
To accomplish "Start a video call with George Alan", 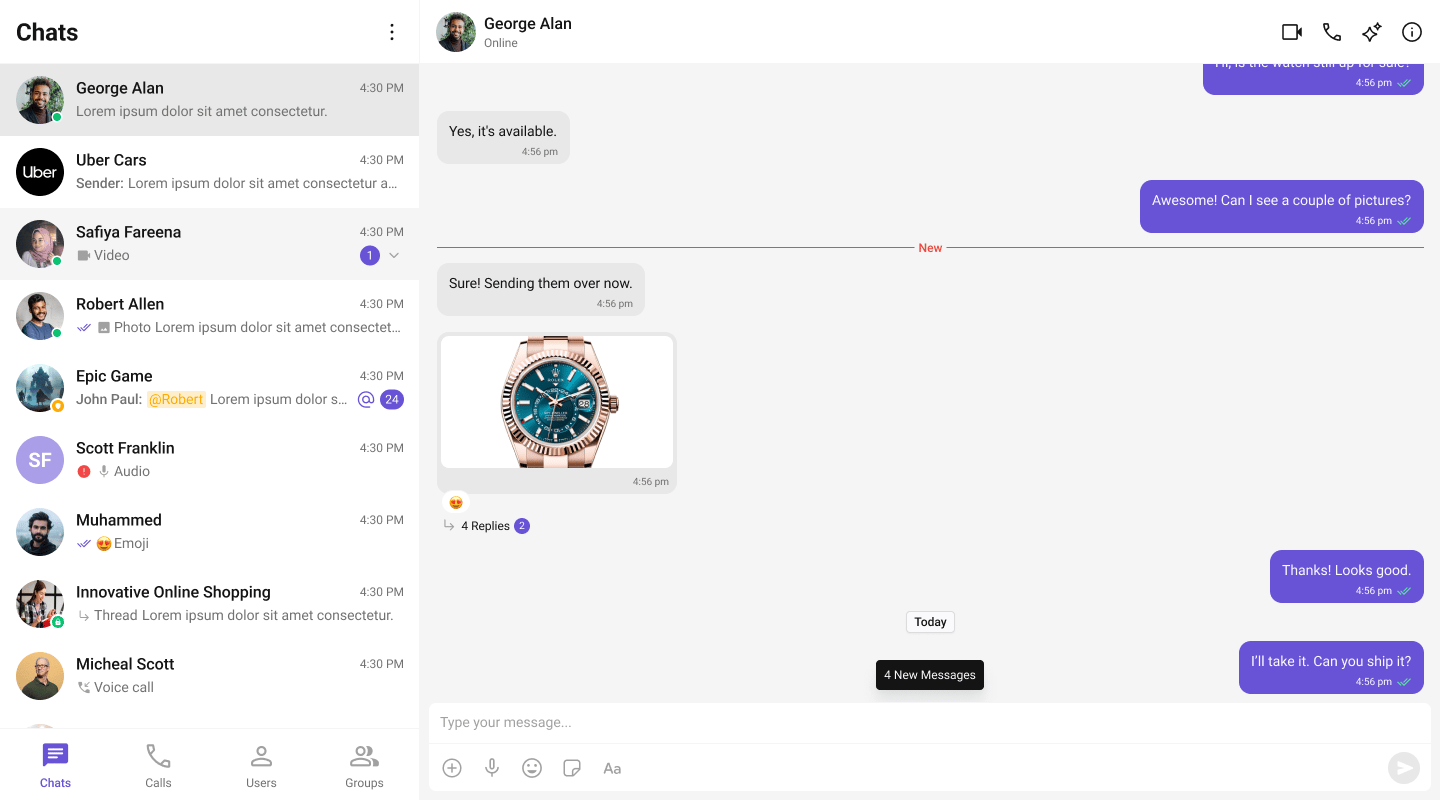I will tap(1292, 32).
